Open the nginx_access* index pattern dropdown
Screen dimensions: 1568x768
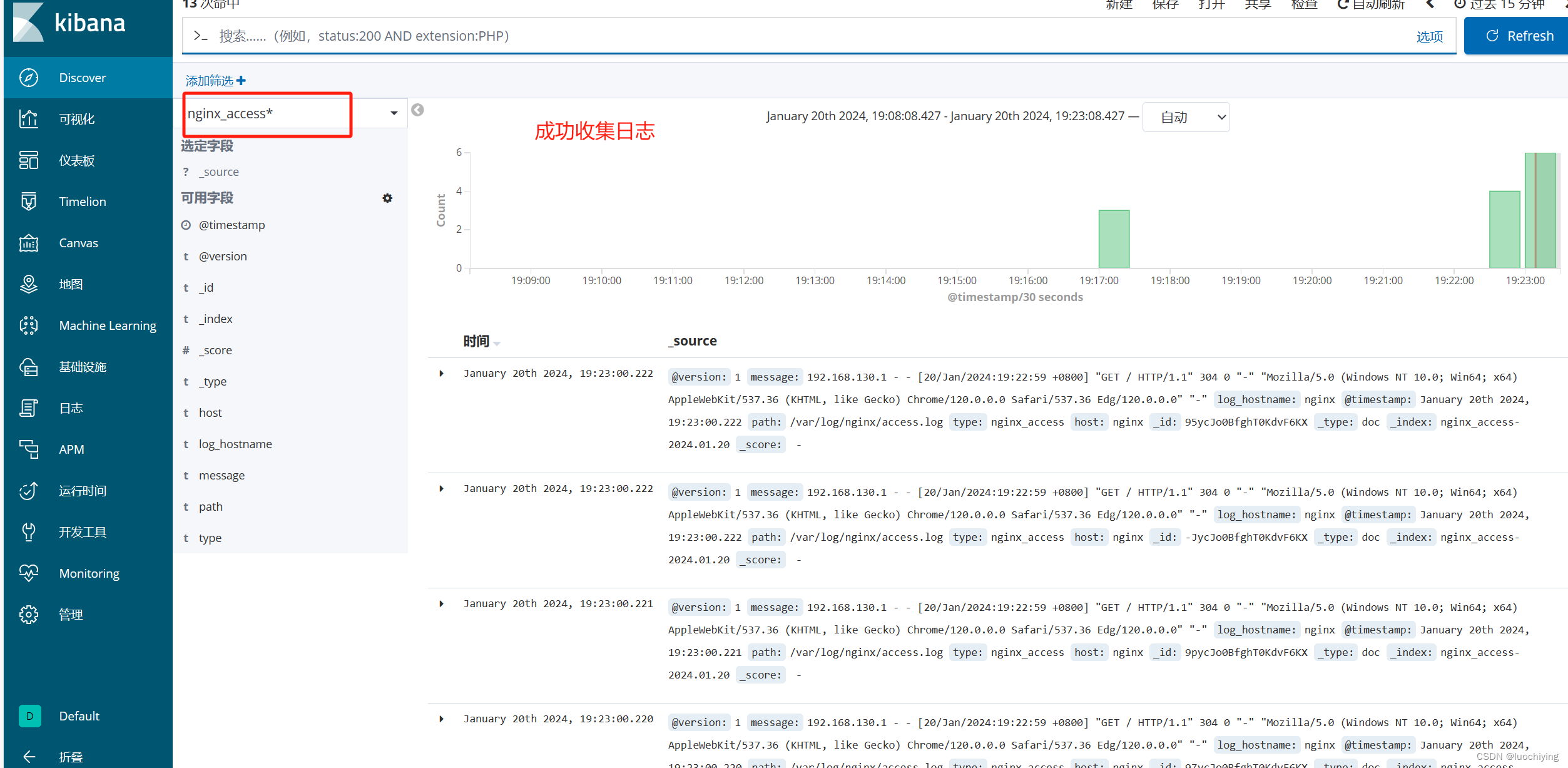tap(394, 113)
